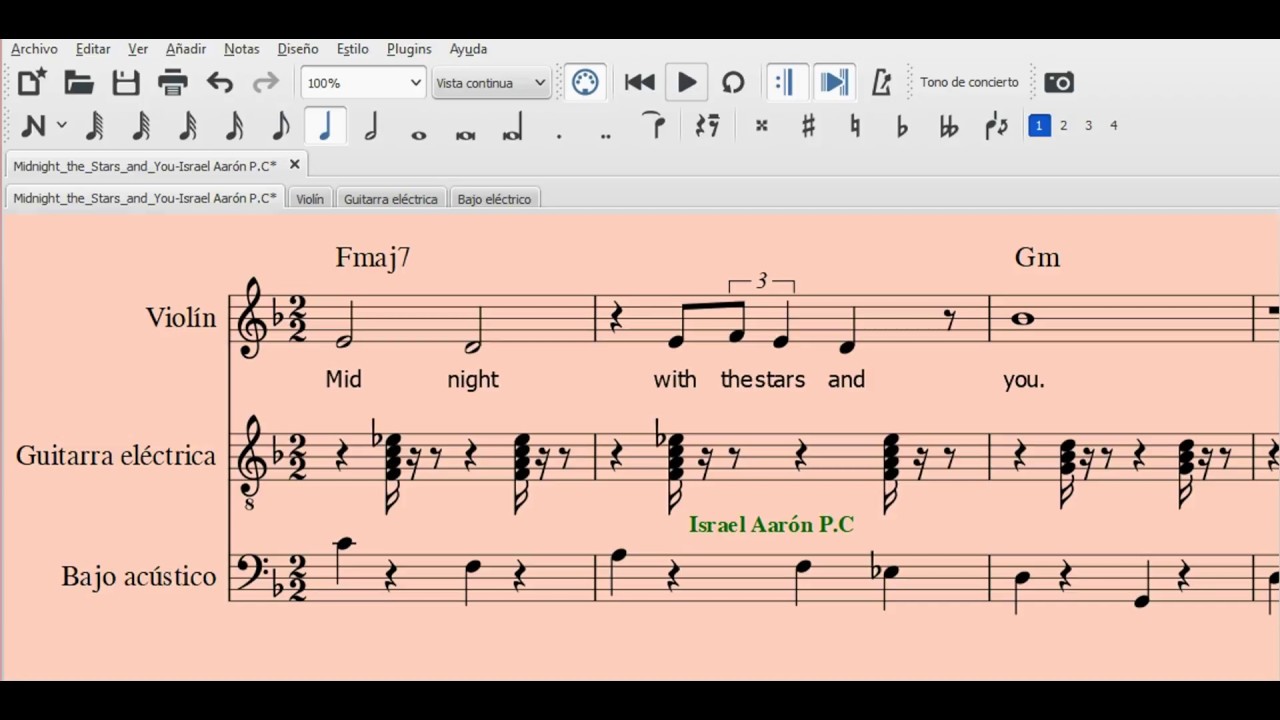Screen dimensions: 1280x720
Task: Toggle pan score during playback
Action: pos(833,82)
